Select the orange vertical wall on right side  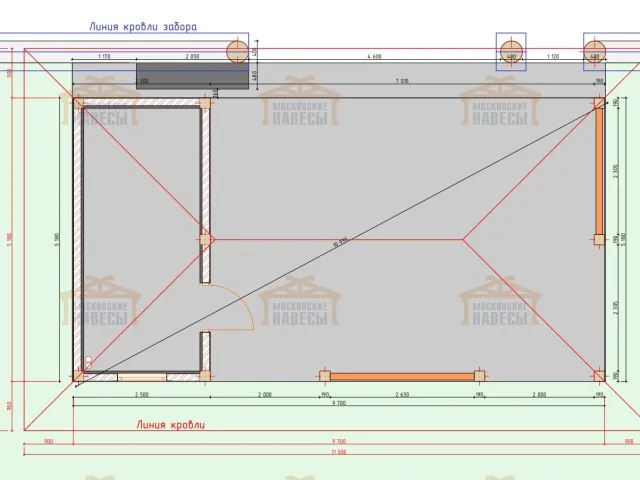pyautogui.click(x=599, y=170)
